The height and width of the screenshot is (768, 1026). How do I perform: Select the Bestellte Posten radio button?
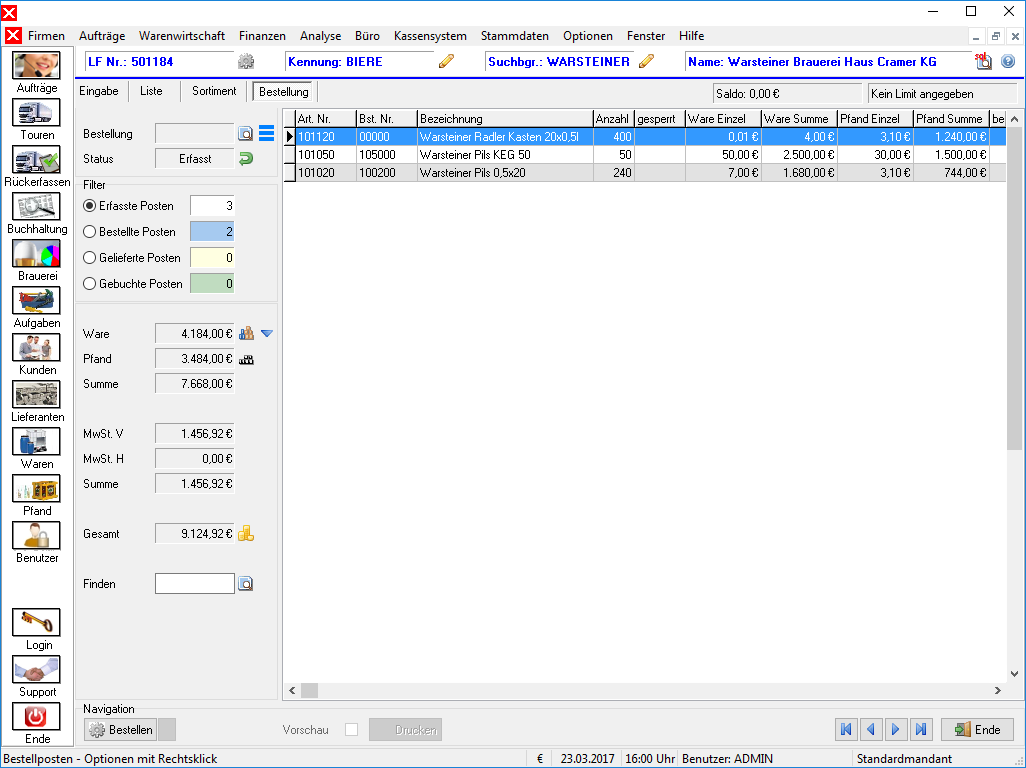pyautogui.click(x=90, y=232)
